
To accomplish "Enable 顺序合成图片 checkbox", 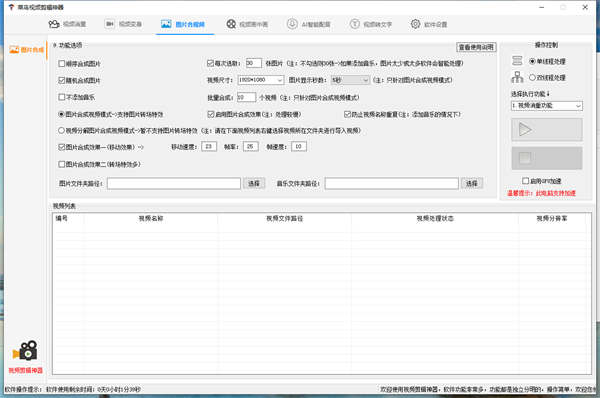I will [62, 64].
